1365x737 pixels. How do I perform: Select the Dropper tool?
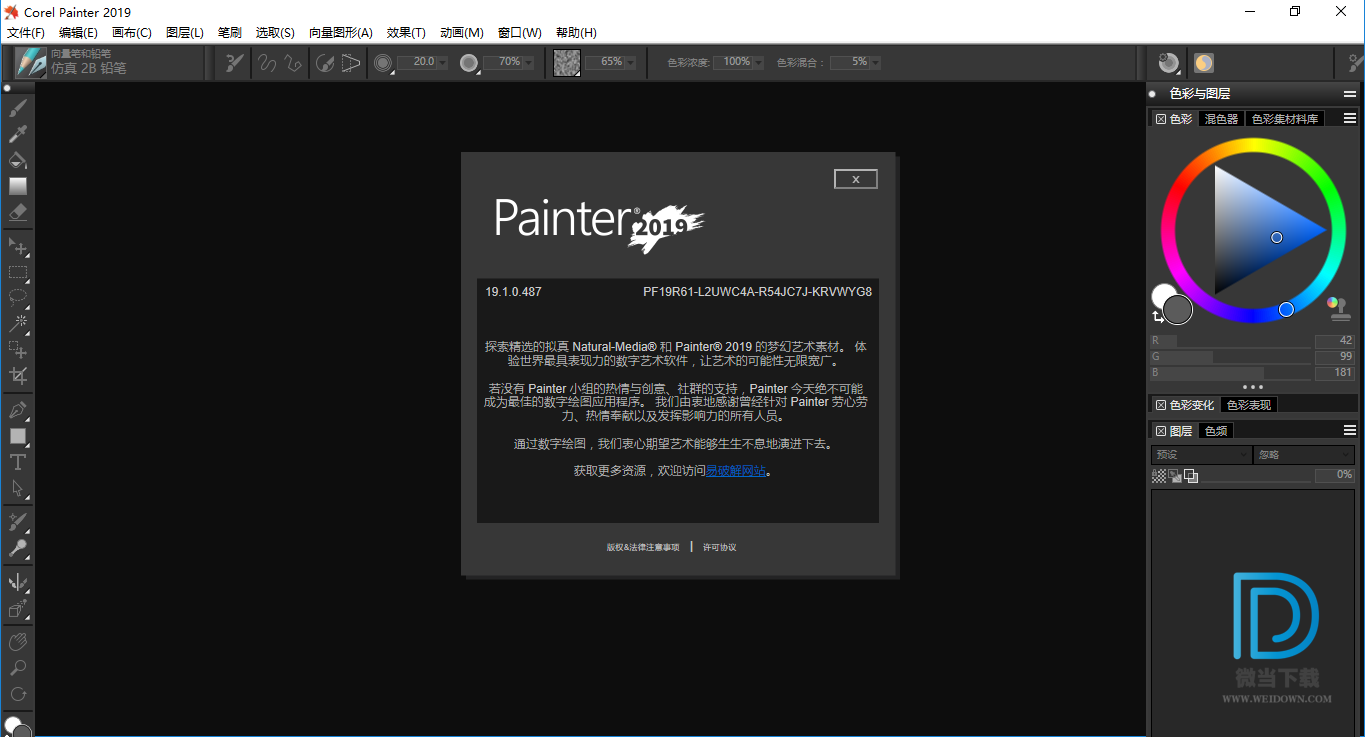coord(17,134)
